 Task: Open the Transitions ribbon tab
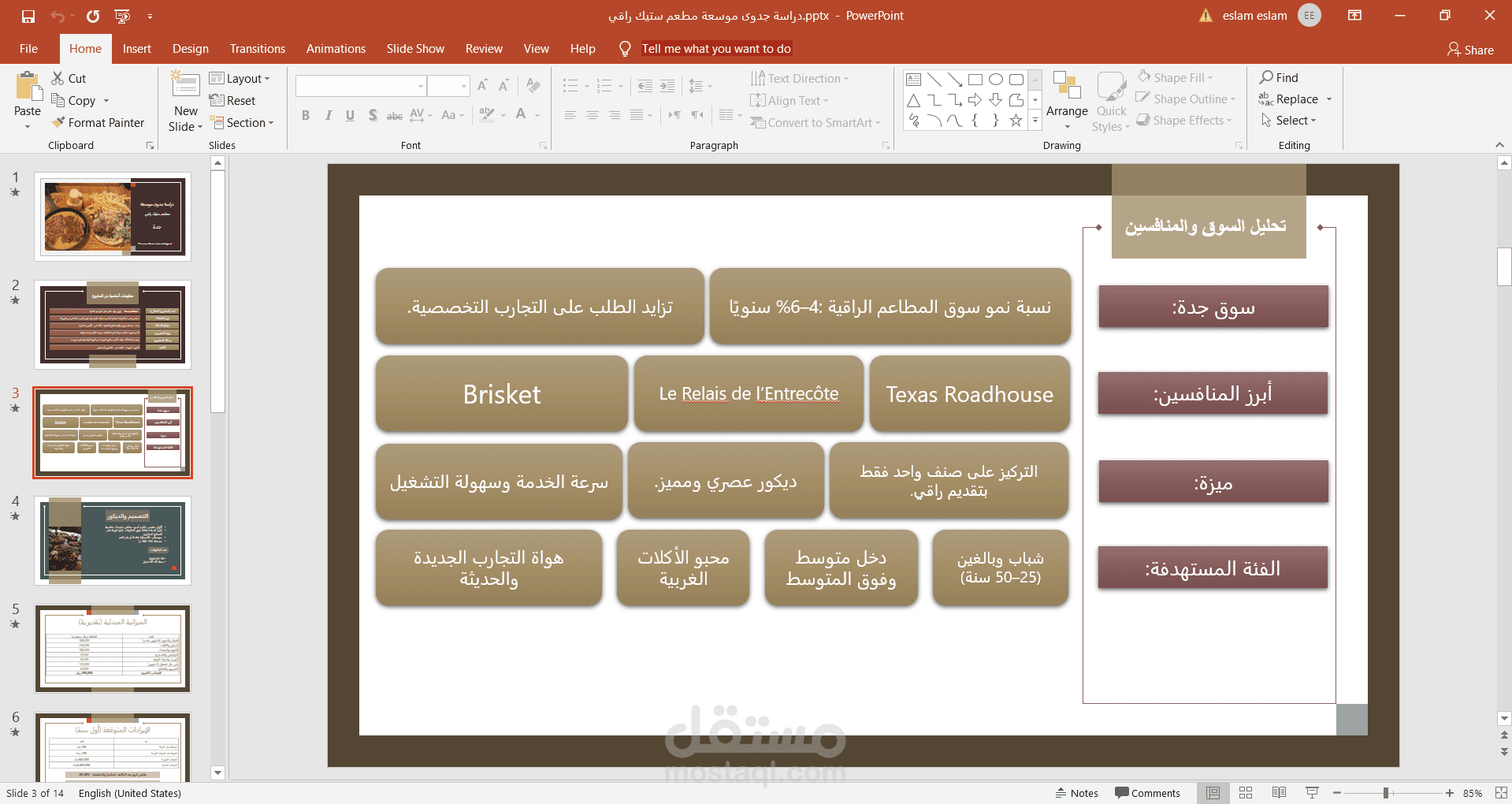click(x=258, y=49)
